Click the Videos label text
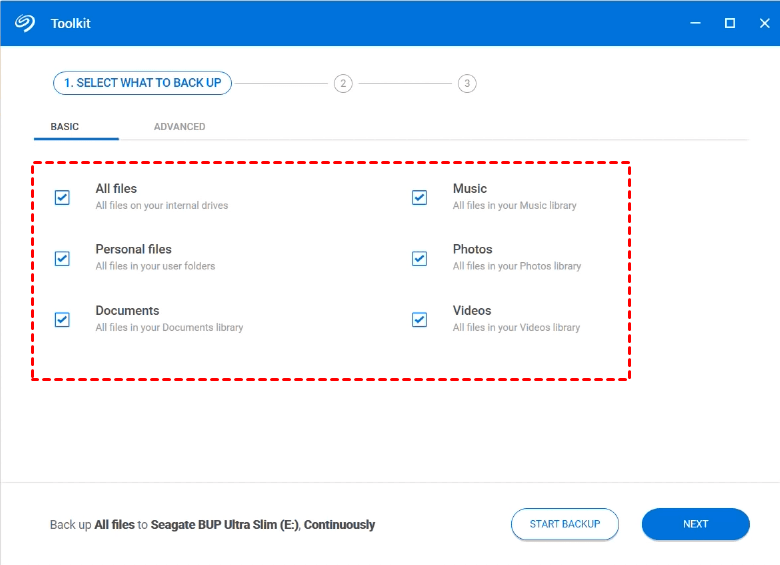Viewport: 780px width, 565px height. (472, 310)
